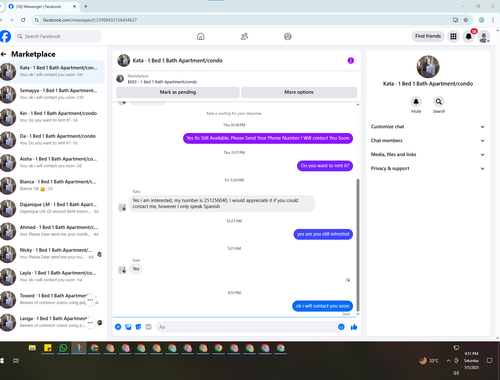Choose a sticker icon in composer
The height and width of the screenshot is (380, 500).
point(138,327)
